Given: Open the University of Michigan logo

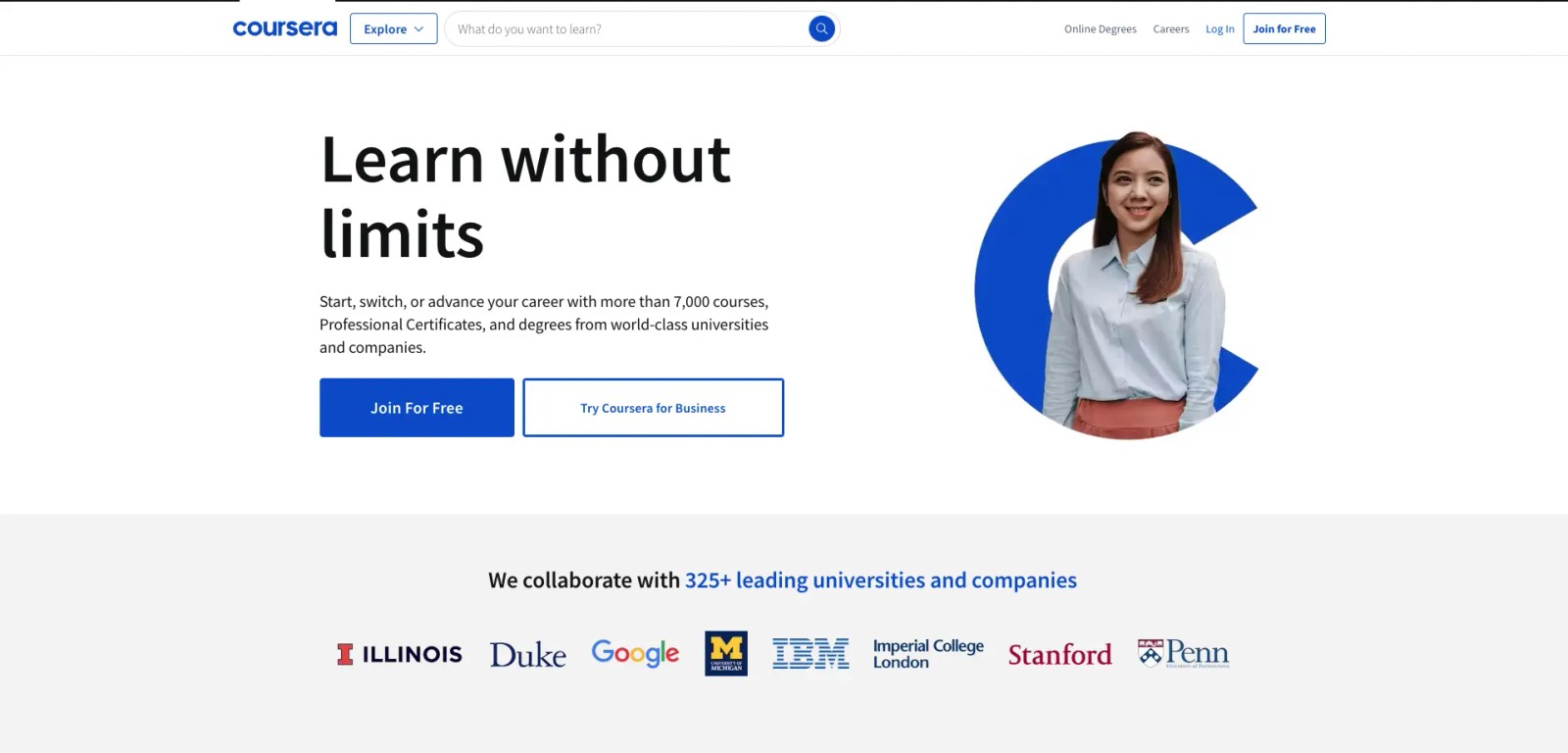Looking at the screenshot, I should click(x=726, y=653).
